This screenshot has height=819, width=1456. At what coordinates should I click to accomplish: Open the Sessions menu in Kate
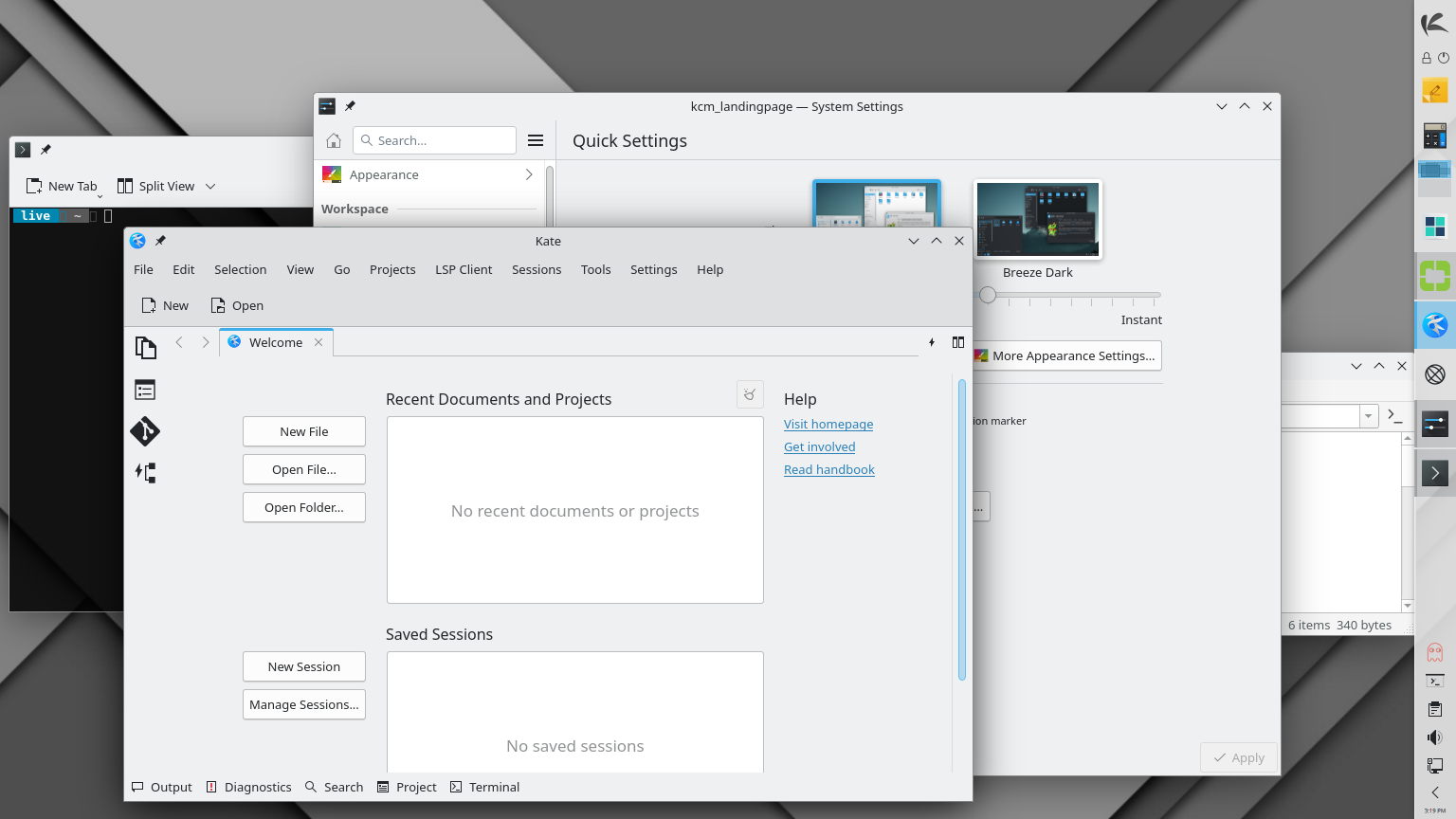coord(537,269)
